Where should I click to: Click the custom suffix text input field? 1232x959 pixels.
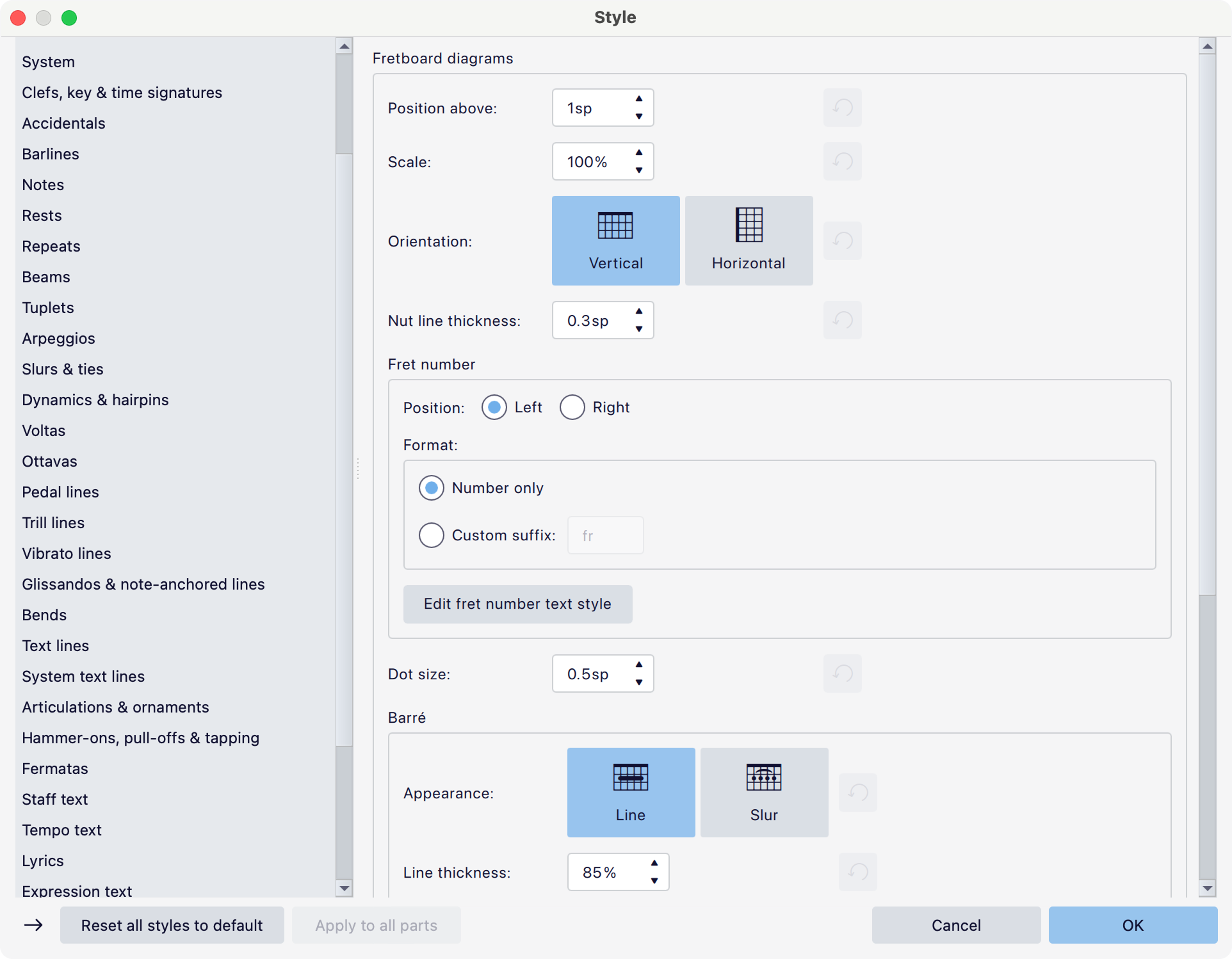604,535
